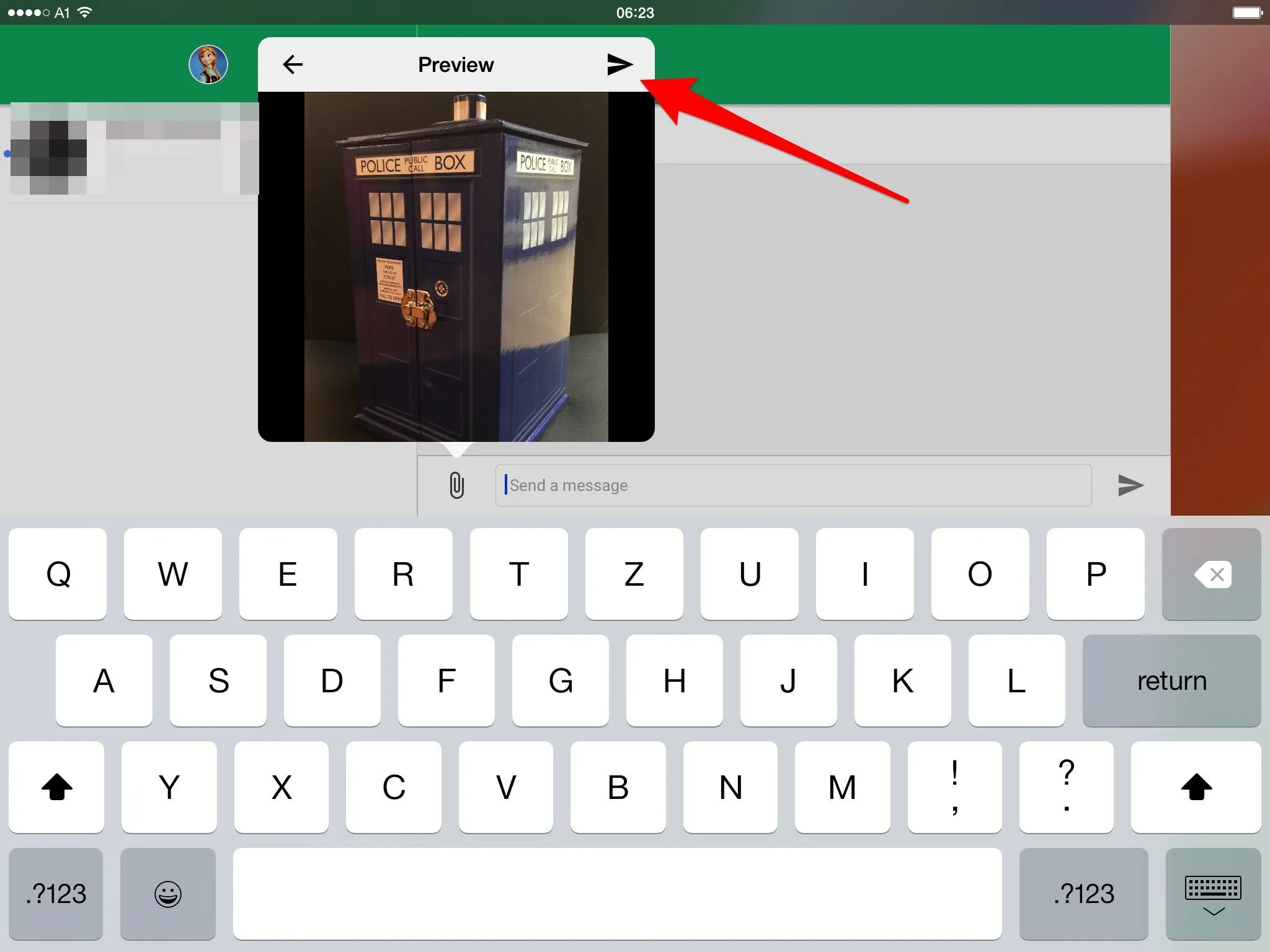Switch to numbers with left .?123 key
This screenshot has height=952, width=1270.
(56, 894)
